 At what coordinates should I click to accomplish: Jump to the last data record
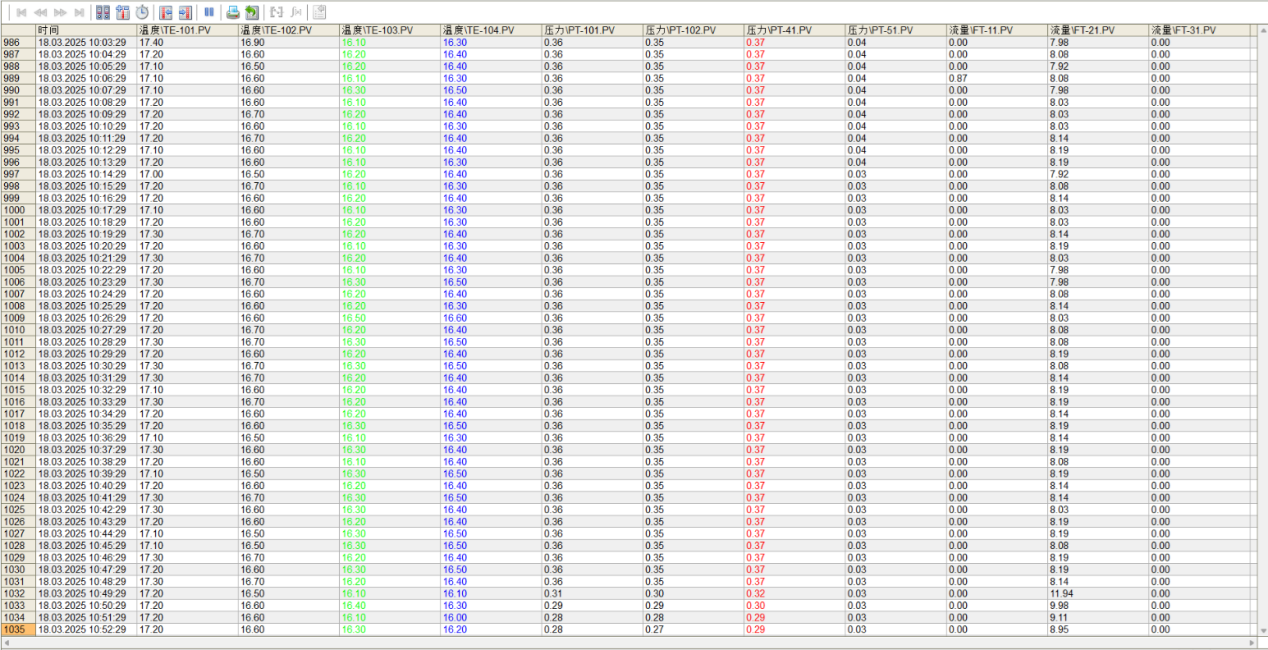tap(79, 13)
